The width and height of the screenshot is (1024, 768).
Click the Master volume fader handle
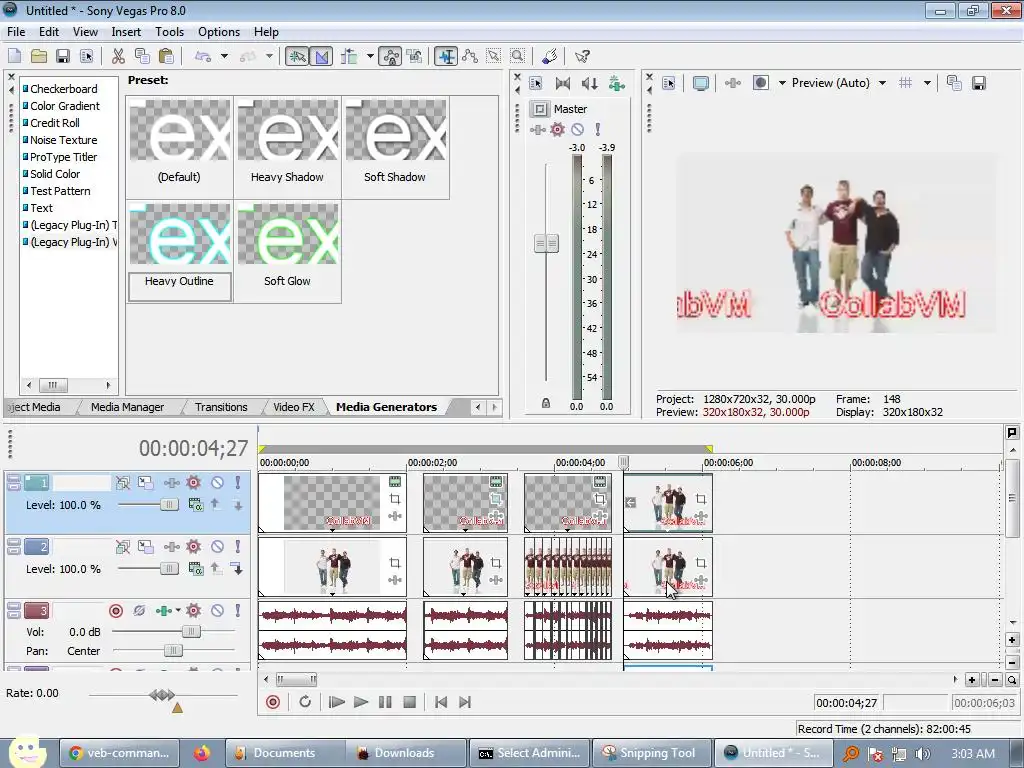point(547,244)
